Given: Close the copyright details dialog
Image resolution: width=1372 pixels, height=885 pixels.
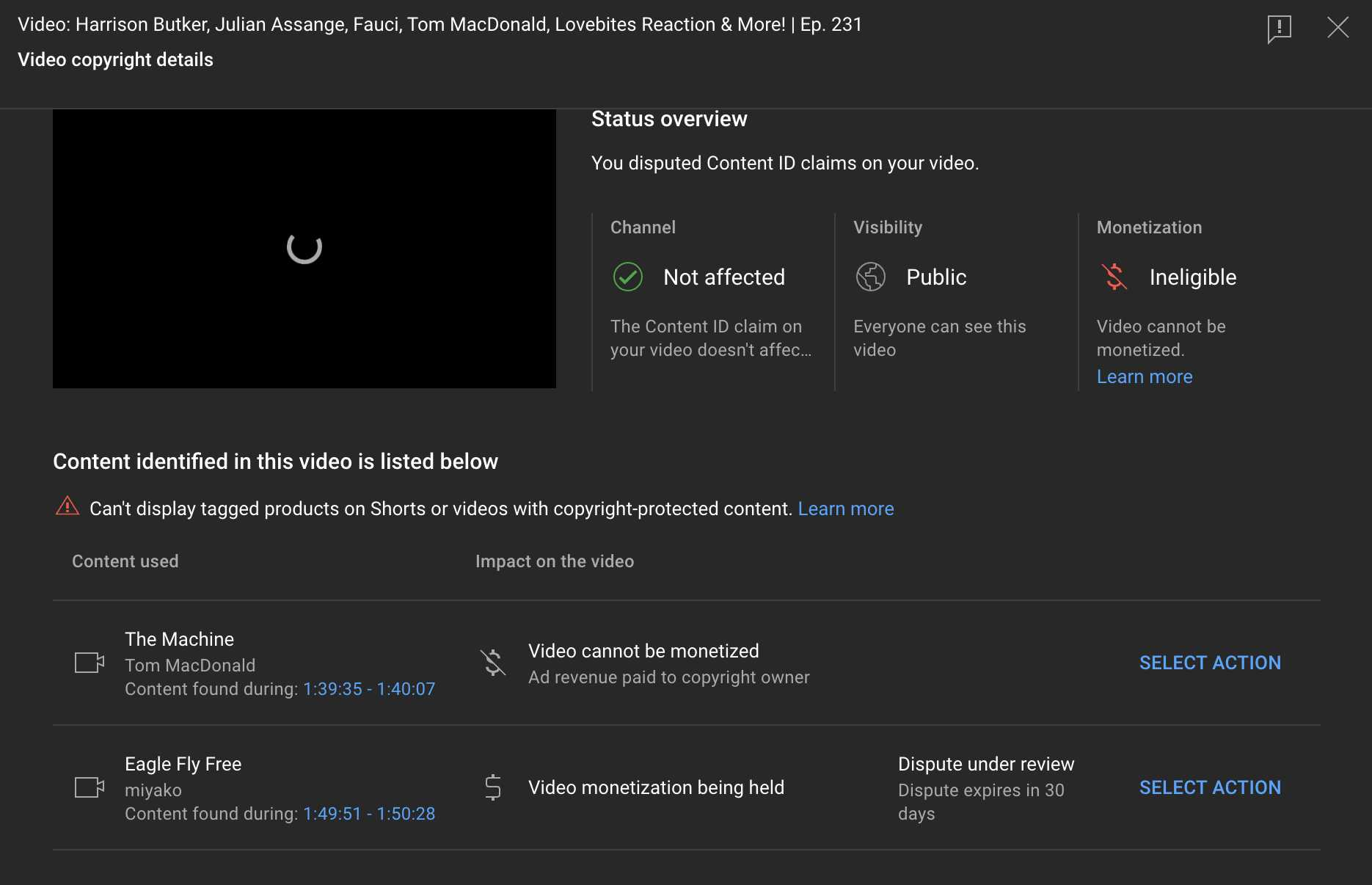Looking at the screenshot, I should tap(1338, 28).
